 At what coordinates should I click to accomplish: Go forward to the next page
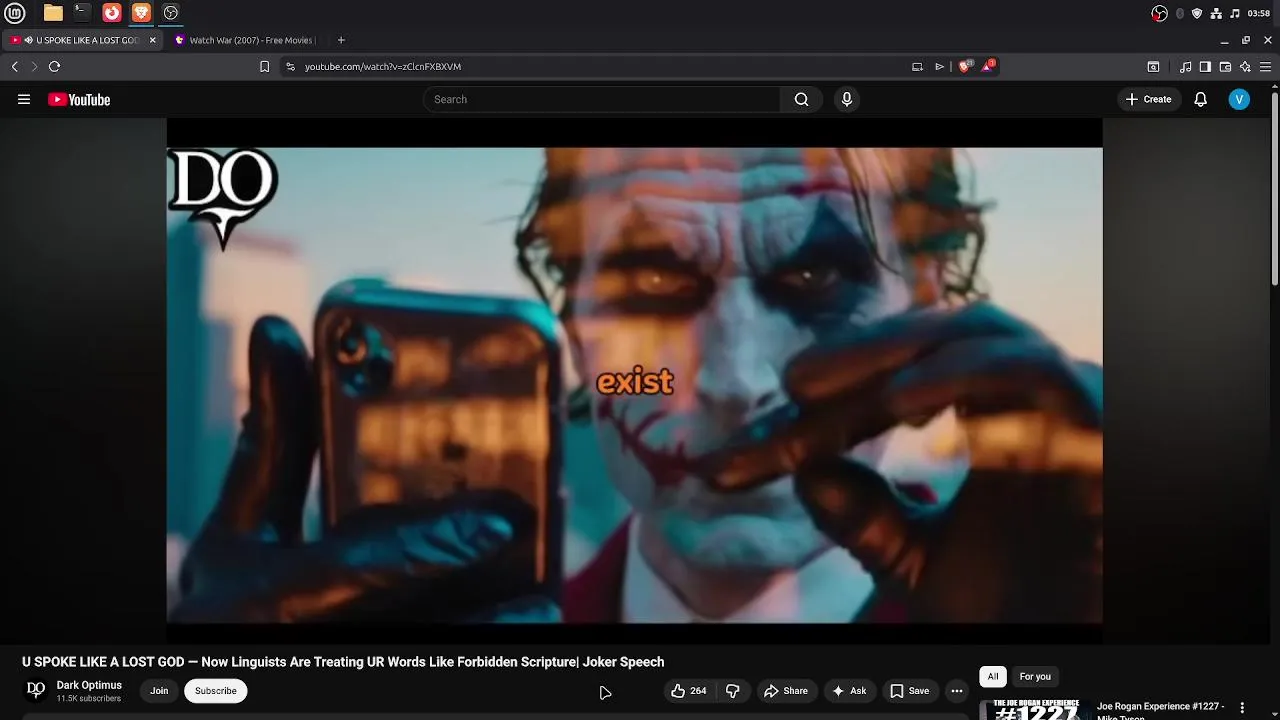pos(34,66)
